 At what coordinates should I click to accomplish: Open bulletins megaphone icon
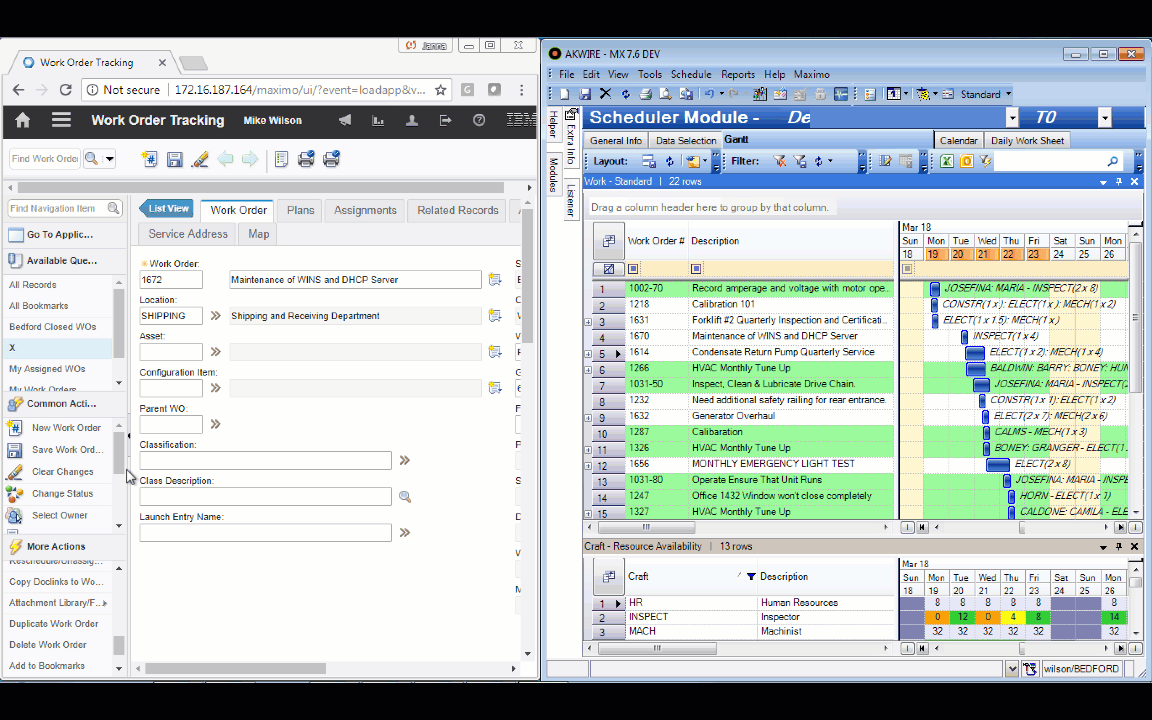click(345, 120)
